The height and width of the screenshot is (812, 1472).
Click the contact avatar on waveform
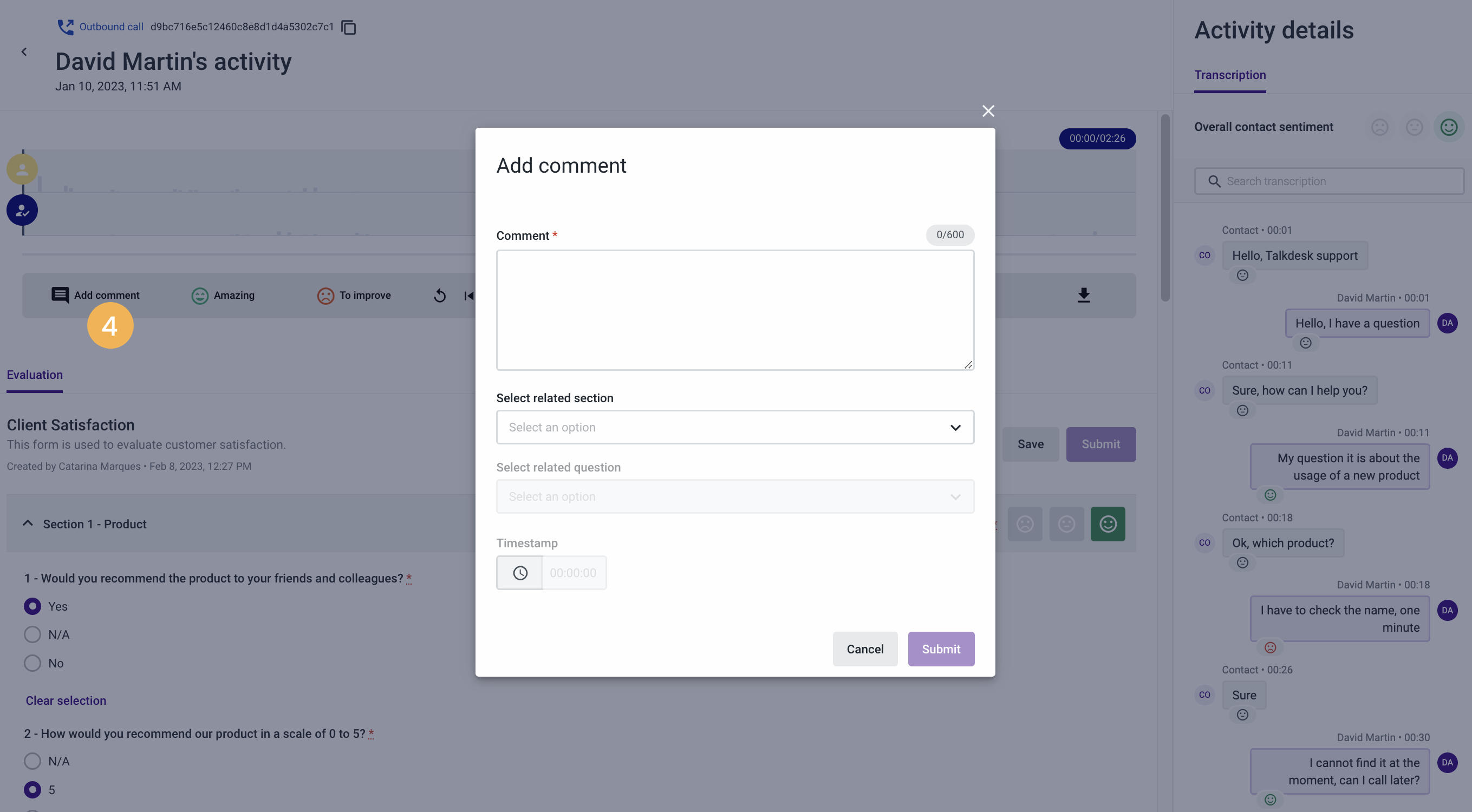pyautogui.click(x=22, y=169)
